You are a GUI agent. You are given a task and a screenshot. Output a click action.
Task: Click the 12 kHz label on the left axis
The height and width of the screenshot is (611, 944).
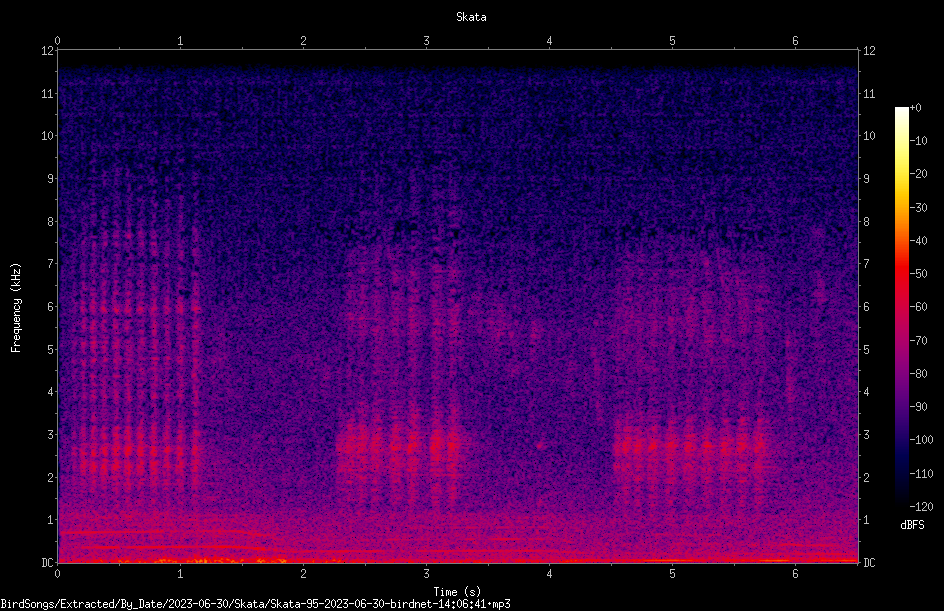[48, 51]
